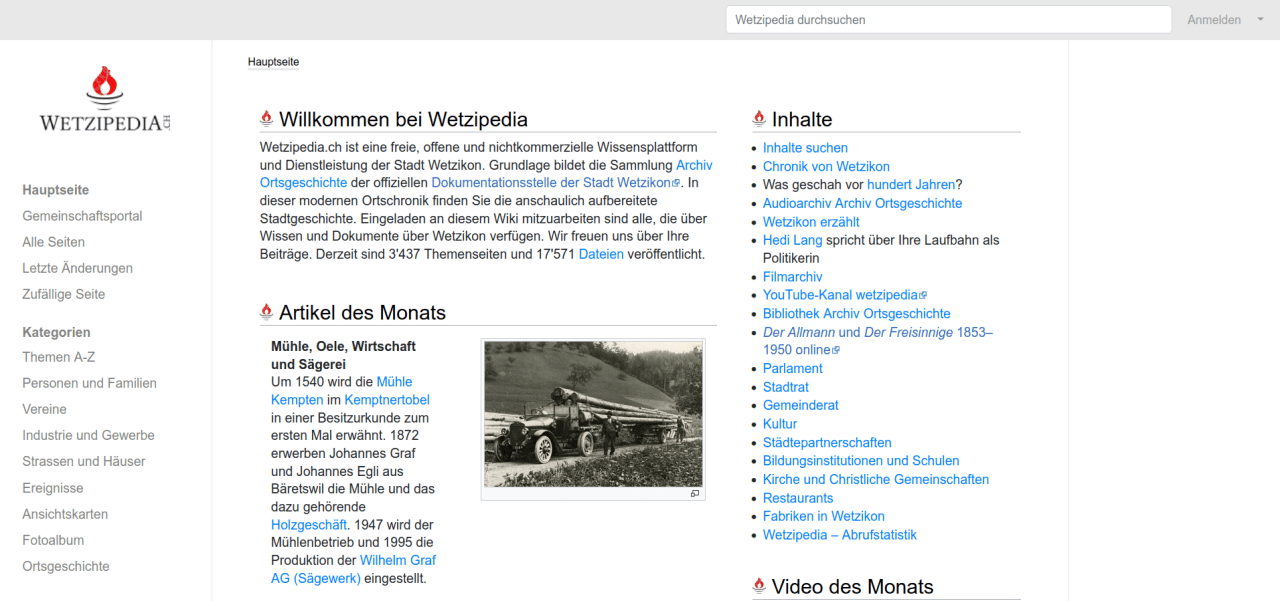Open a Zufällige Seite
This screenshot has width=1280, height=601.
pos(63,294)
